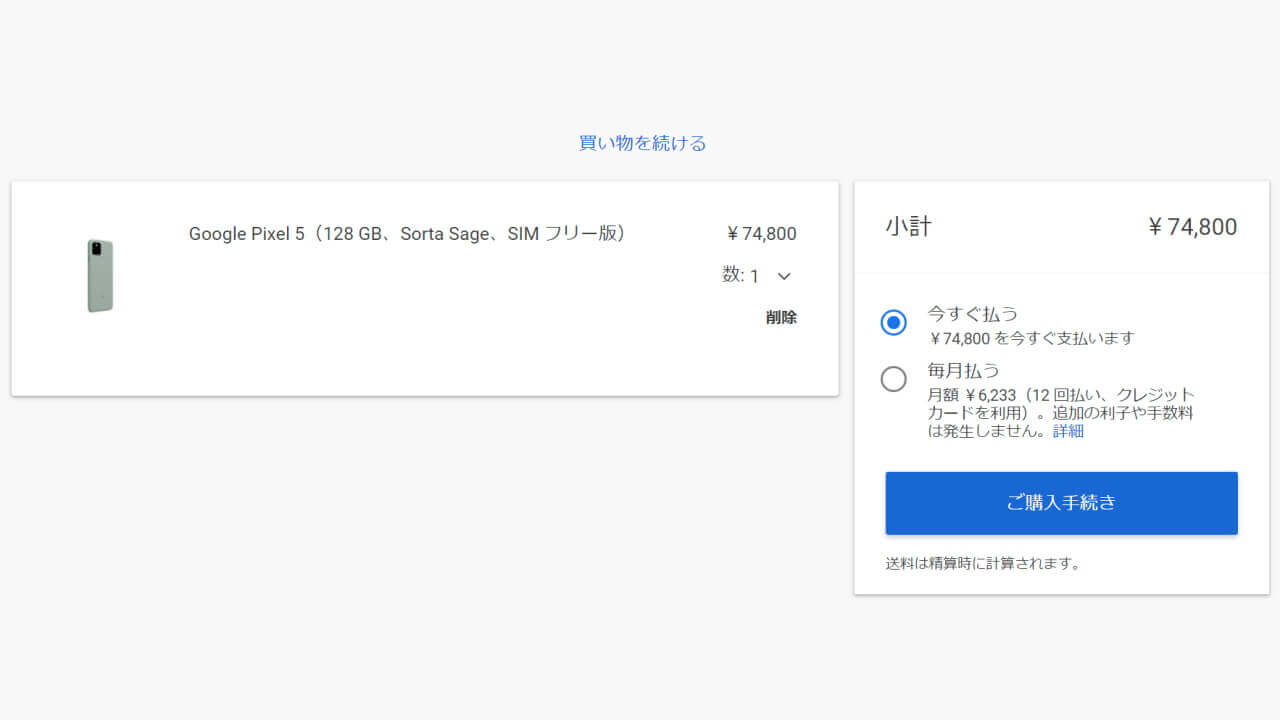Enable the 12-installment payment plan
This screenshot has height=720, width=1280.
893,378
